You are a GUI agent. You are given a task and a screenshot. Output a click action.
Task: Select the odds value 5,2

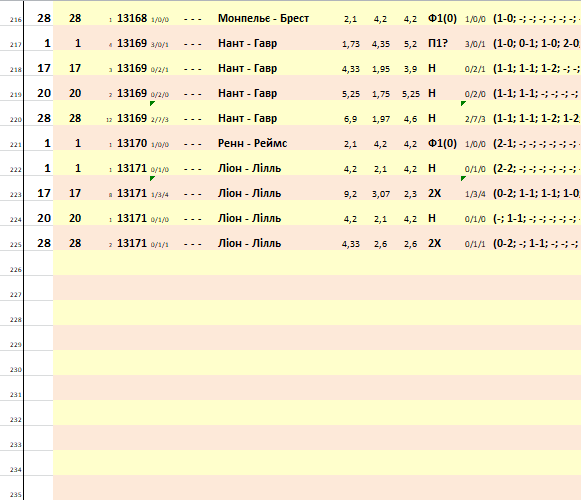coord(410,44)
